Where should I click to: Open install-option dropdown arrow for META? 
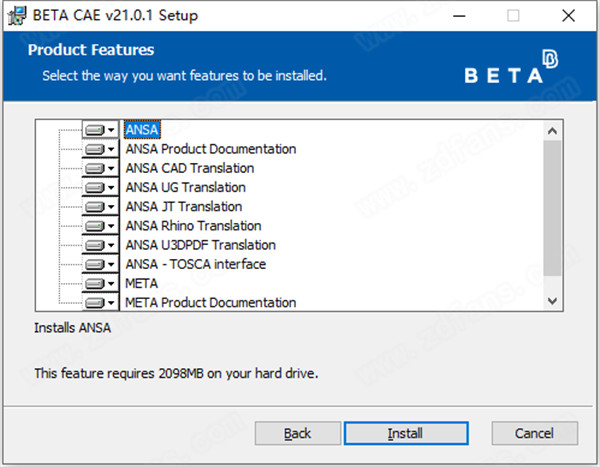pyautogui.click(x=111, y=284)
